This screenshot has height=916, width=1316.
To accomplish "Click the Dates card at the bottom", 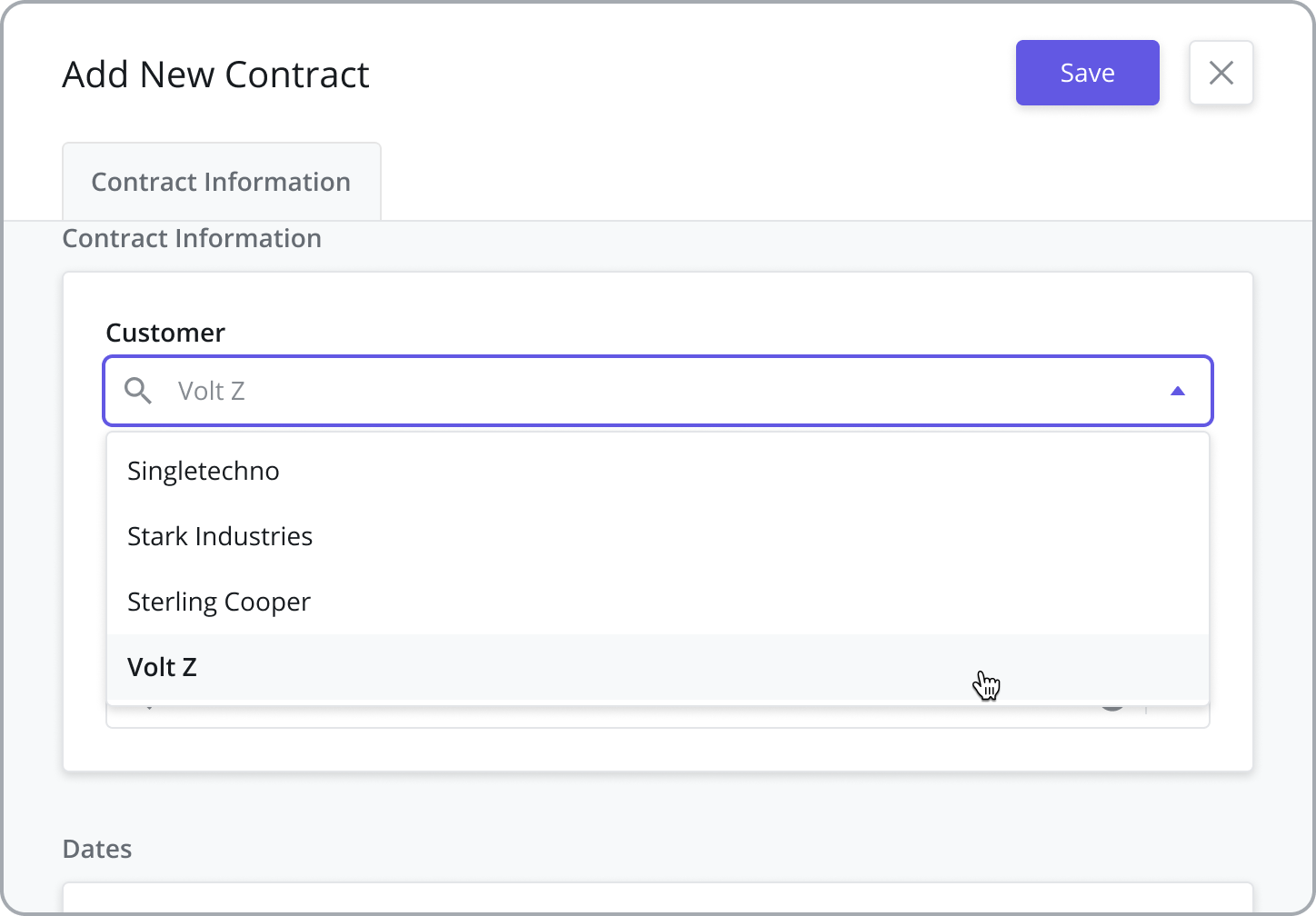I will 658,898.
